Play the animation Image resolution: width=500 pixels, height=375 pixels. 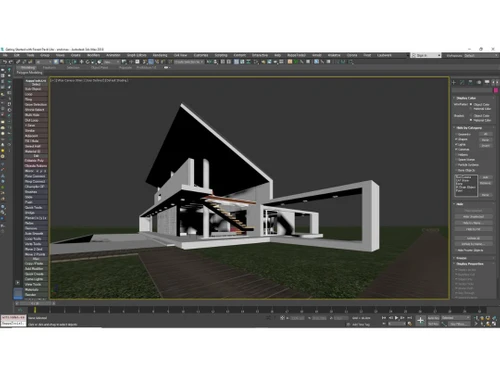click(x=396, y=318)
